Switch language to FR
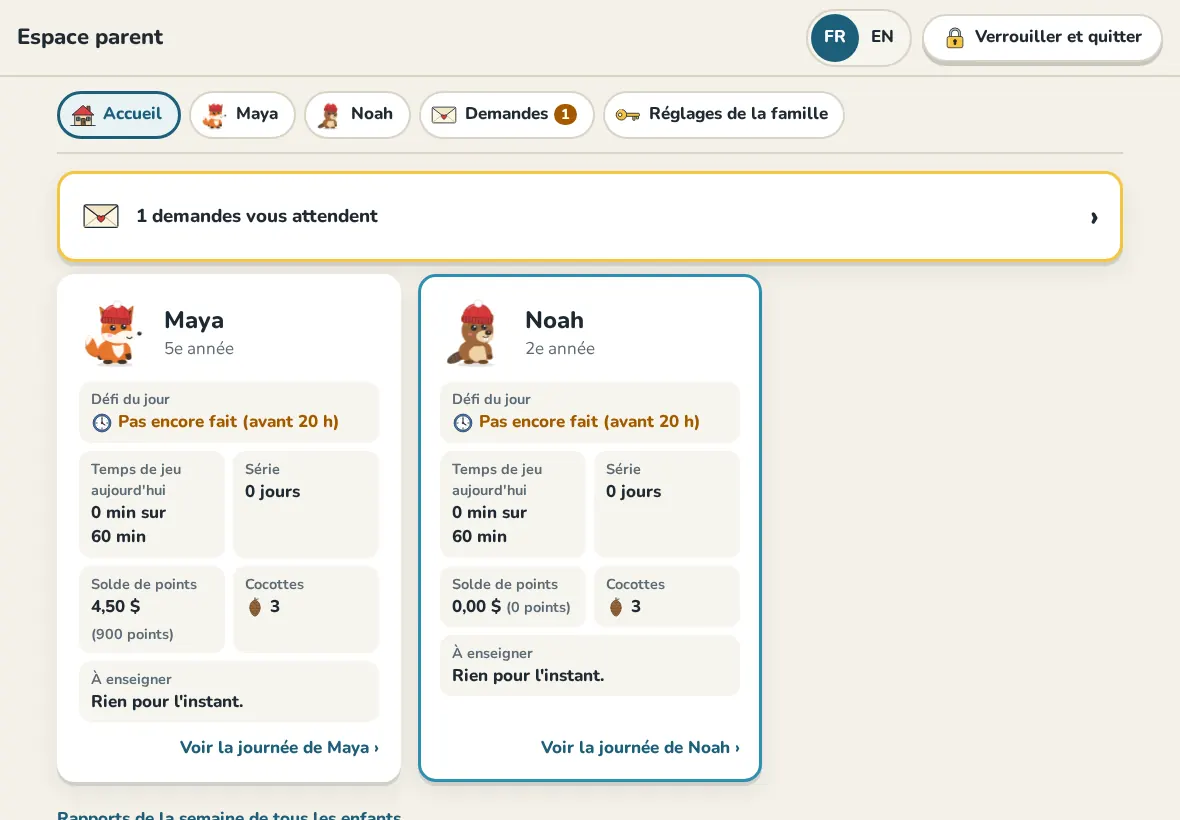Image resolution: width=1180 pixels, height=820 pixels. click(x=835, y=37)
